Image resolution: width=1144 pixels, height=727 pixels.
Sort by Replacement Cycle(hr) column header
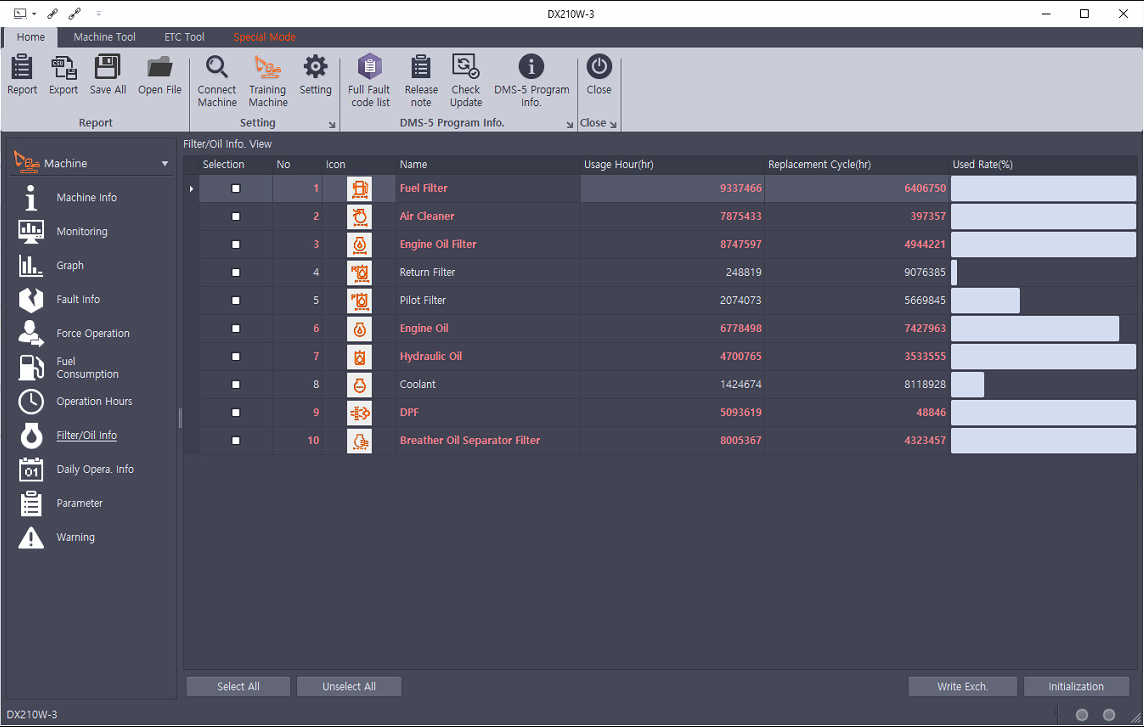[x=819, y=164]
